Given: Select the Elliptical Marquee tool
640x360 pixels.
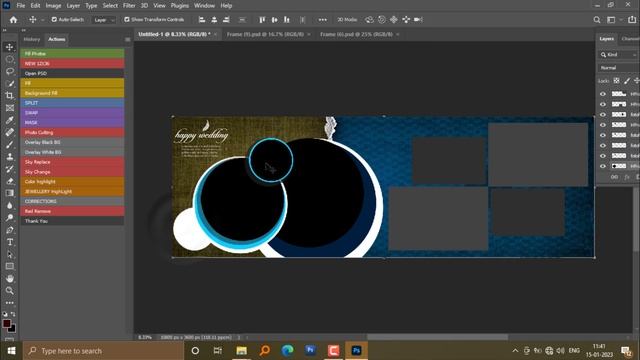Looking at the screenshot, I should (x=9, y=59).
